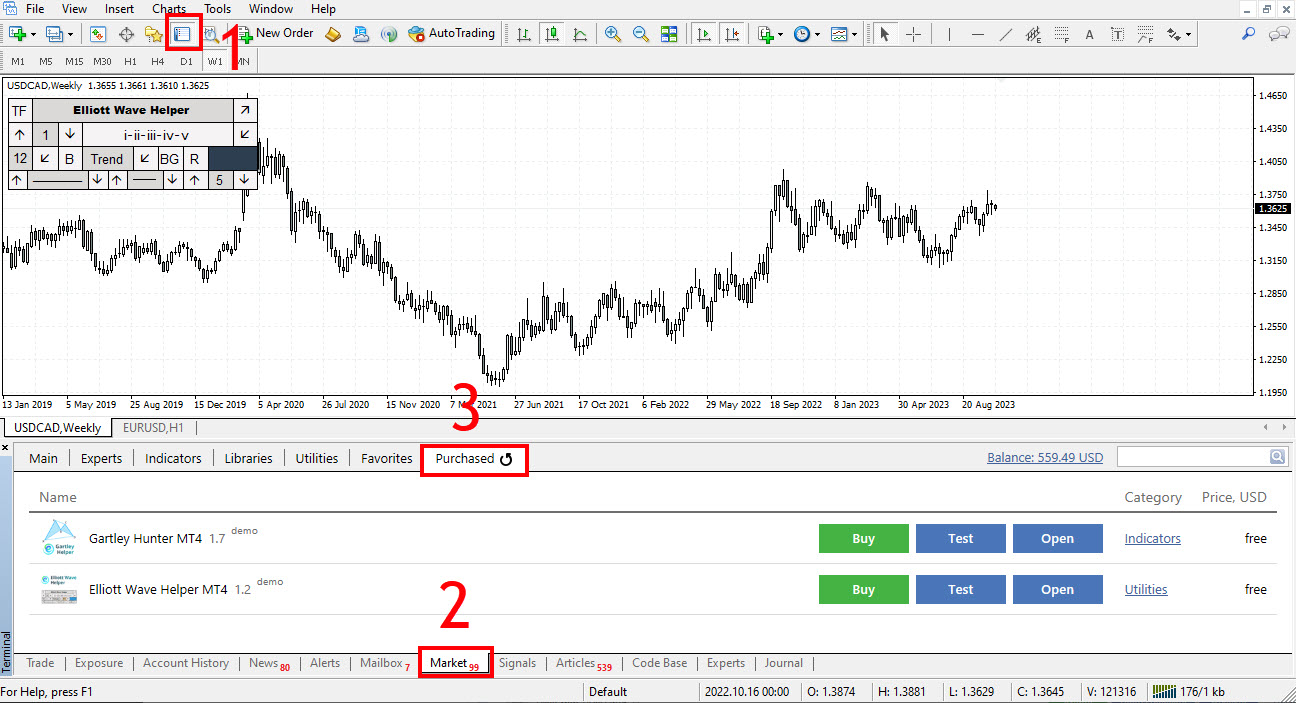The height and width of the screenshot is (703, 1296).
Task: Switch to the Purchased tab
Action: pos(474,459)
